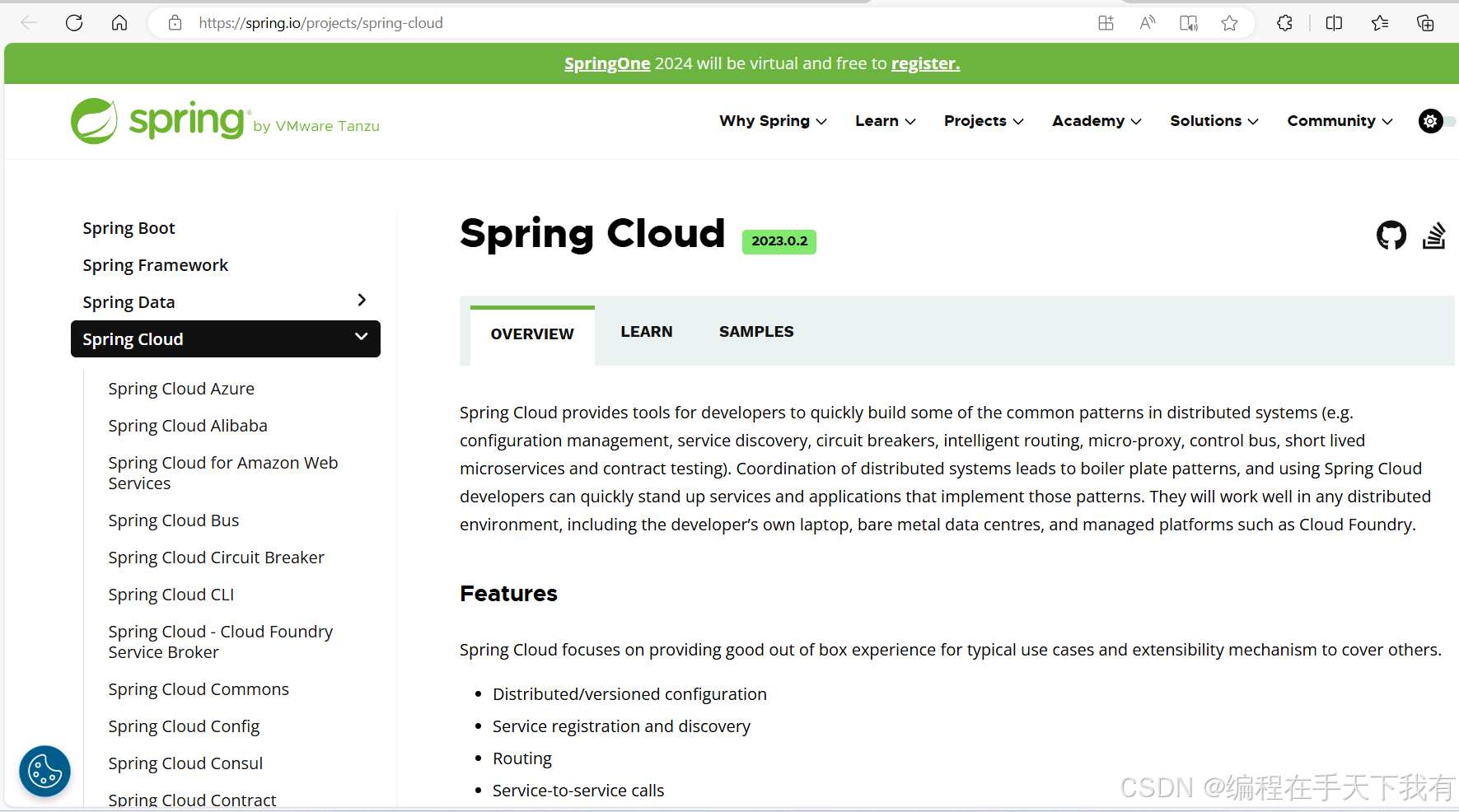Open Spring Cloud CLI project

(171, 595)
